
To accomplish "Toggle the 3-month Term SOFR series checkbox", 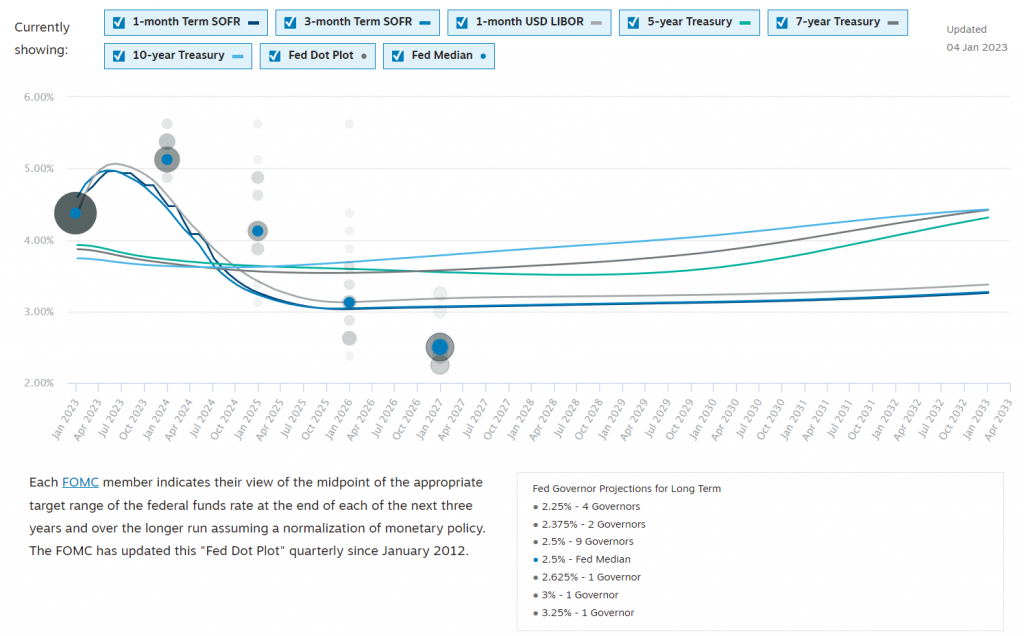I will [291, 22].
